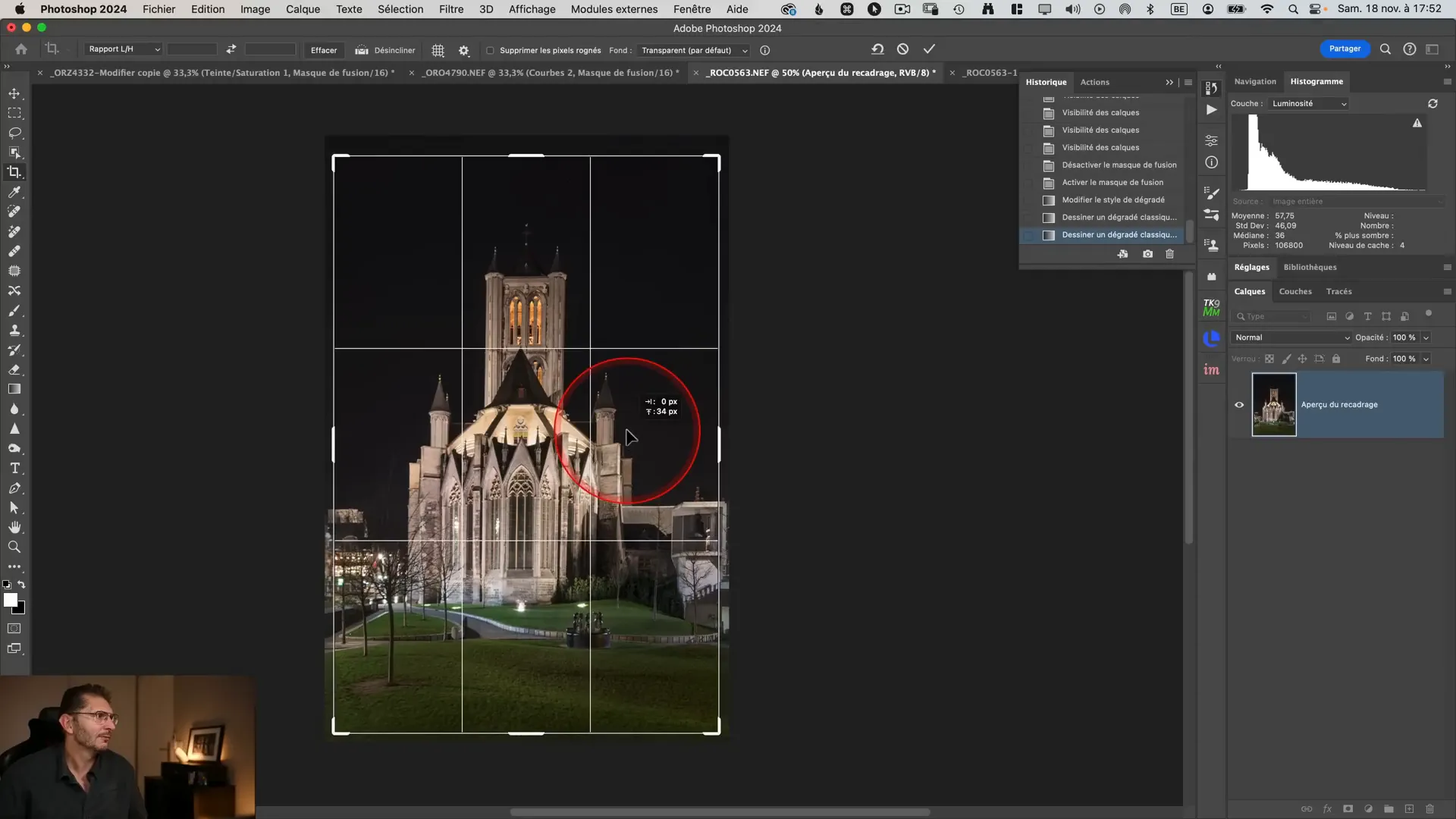
Task: Switch to the Navigation tab
Action: 1255,81
